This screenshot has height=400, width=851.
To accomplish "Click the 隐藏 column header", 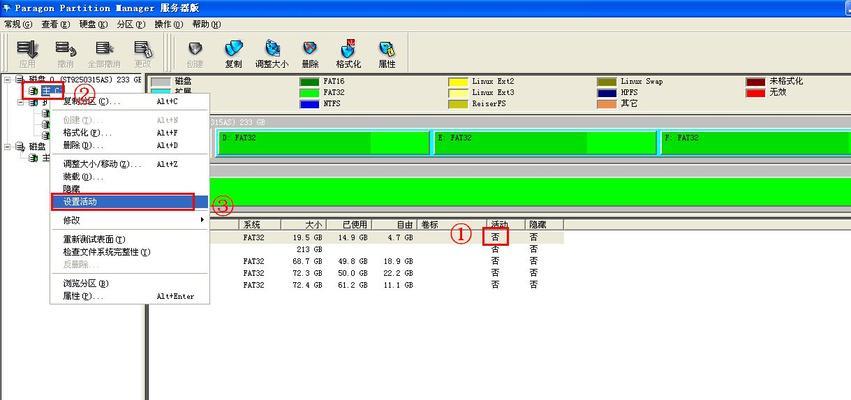I will (x=544, y=224).
